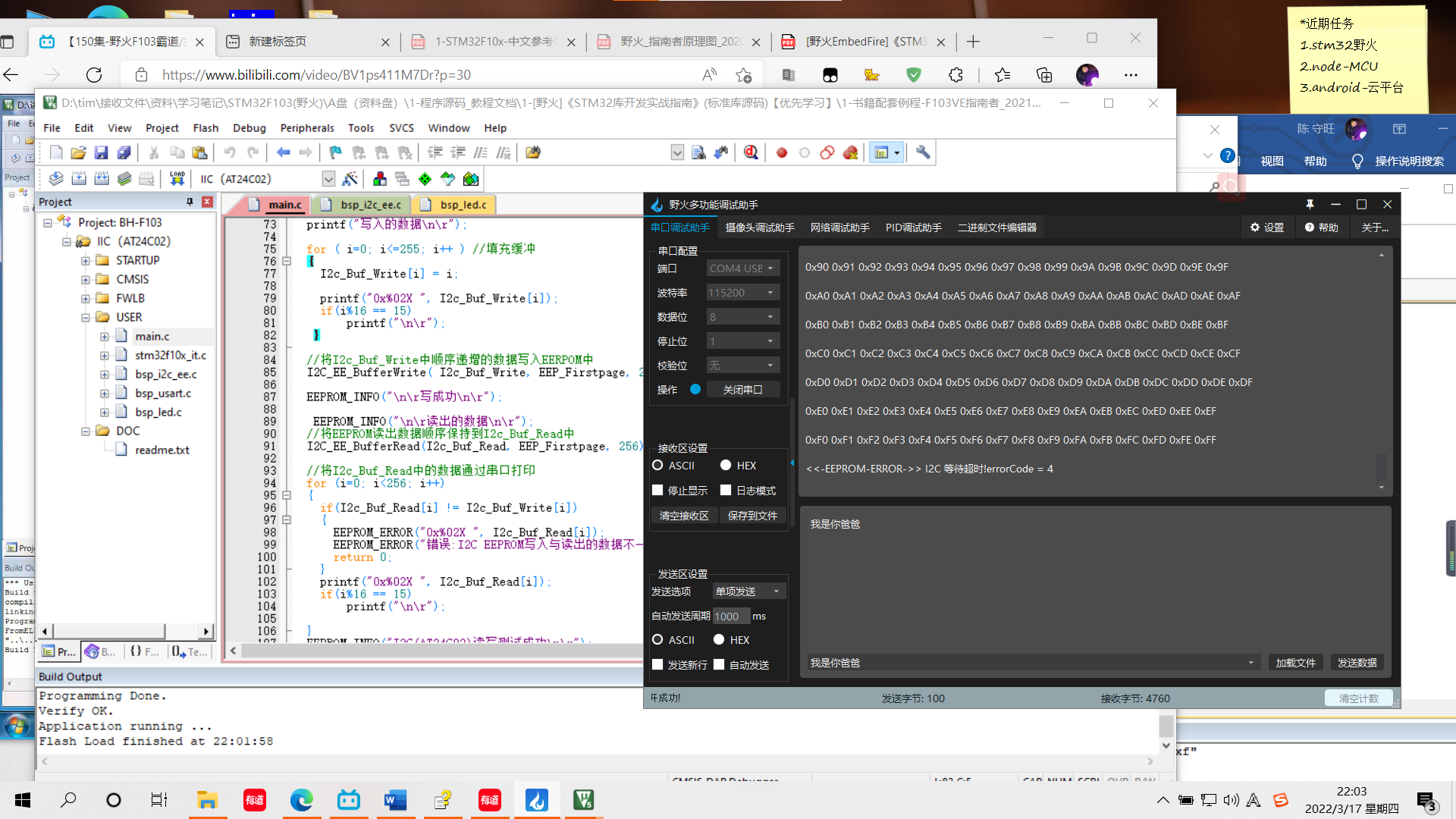Open Configuration wrench icon in Keil
Screen dimensions: 1456x819
point(923,152)
